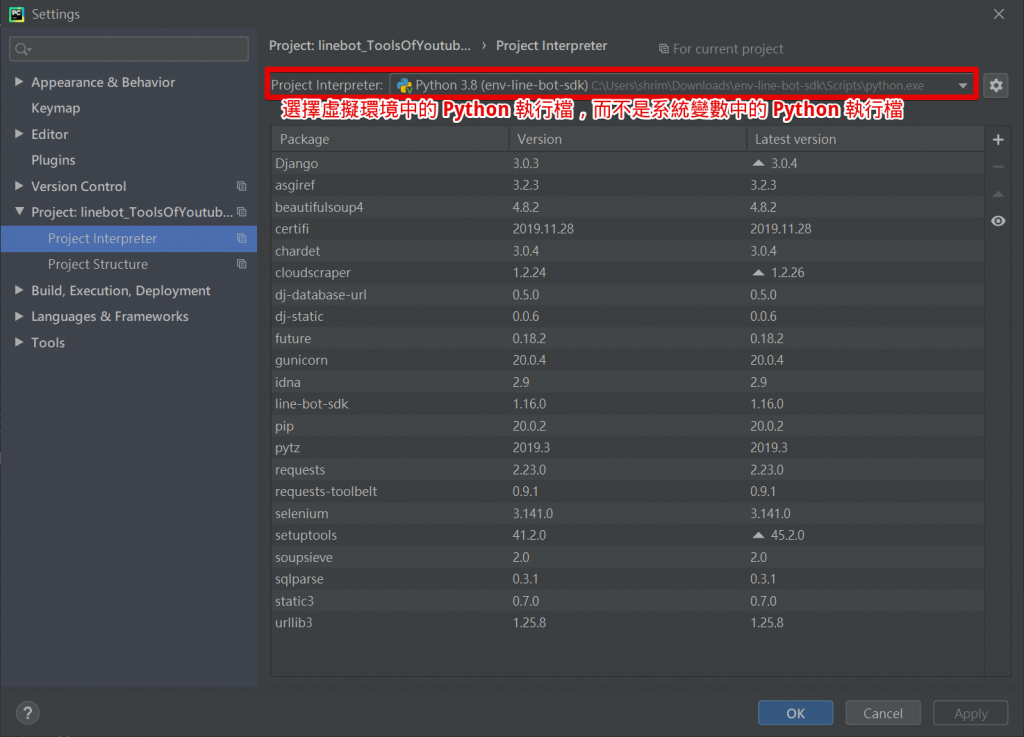Expand Languages & Frameworks section

point(19,316)
